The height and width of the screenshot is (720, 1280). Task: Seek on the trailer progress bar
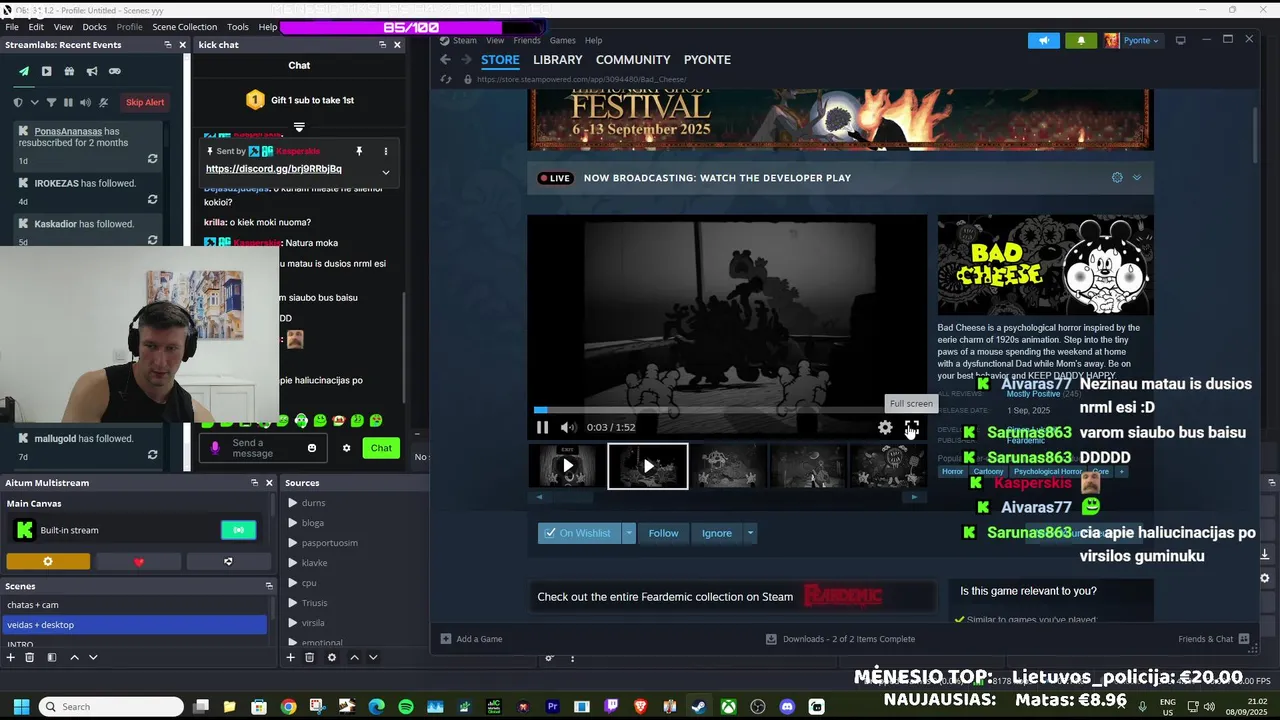click(727, 410)
